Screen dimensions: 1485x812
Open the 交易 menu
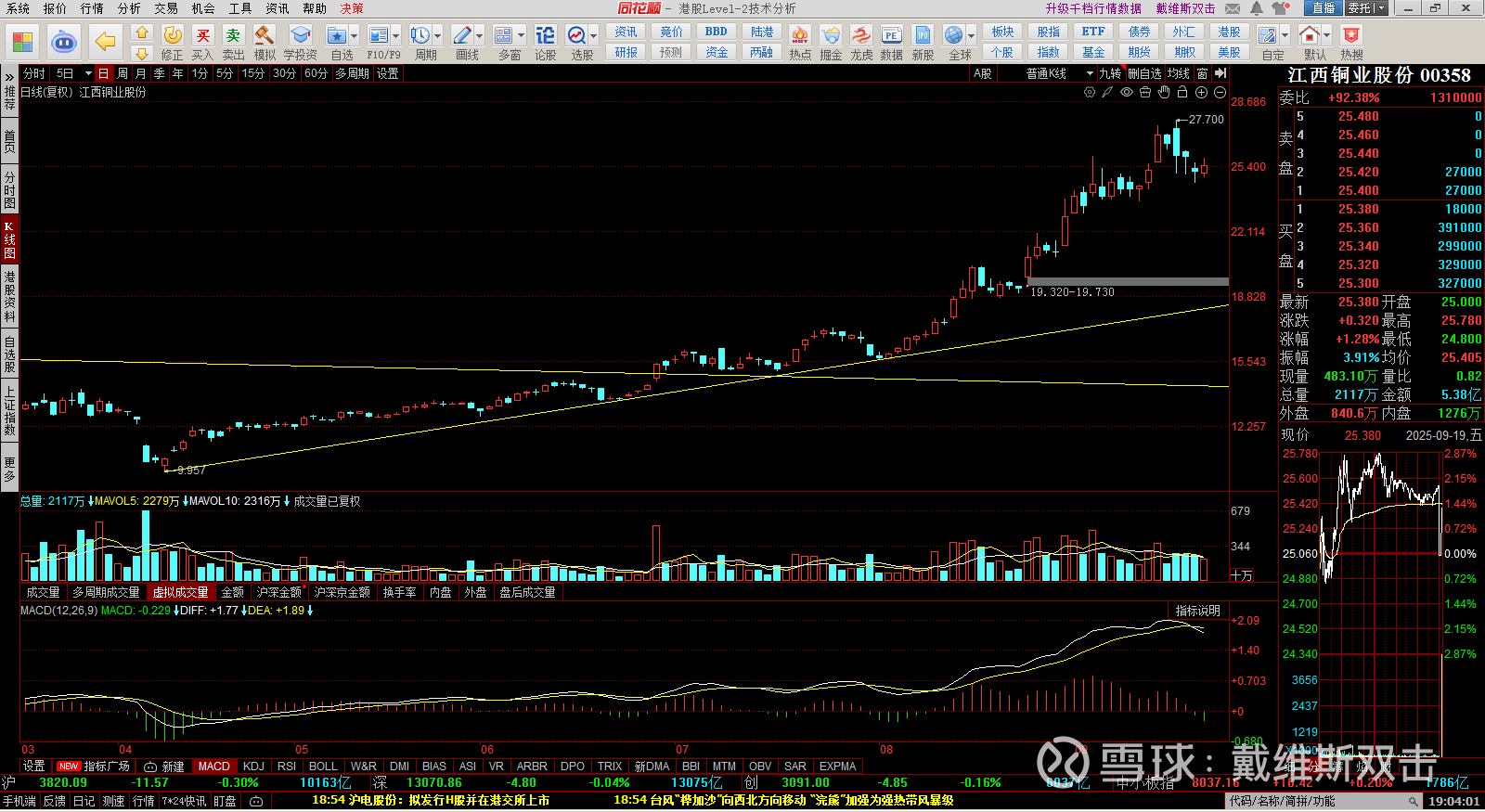click(x=166, y=8)
